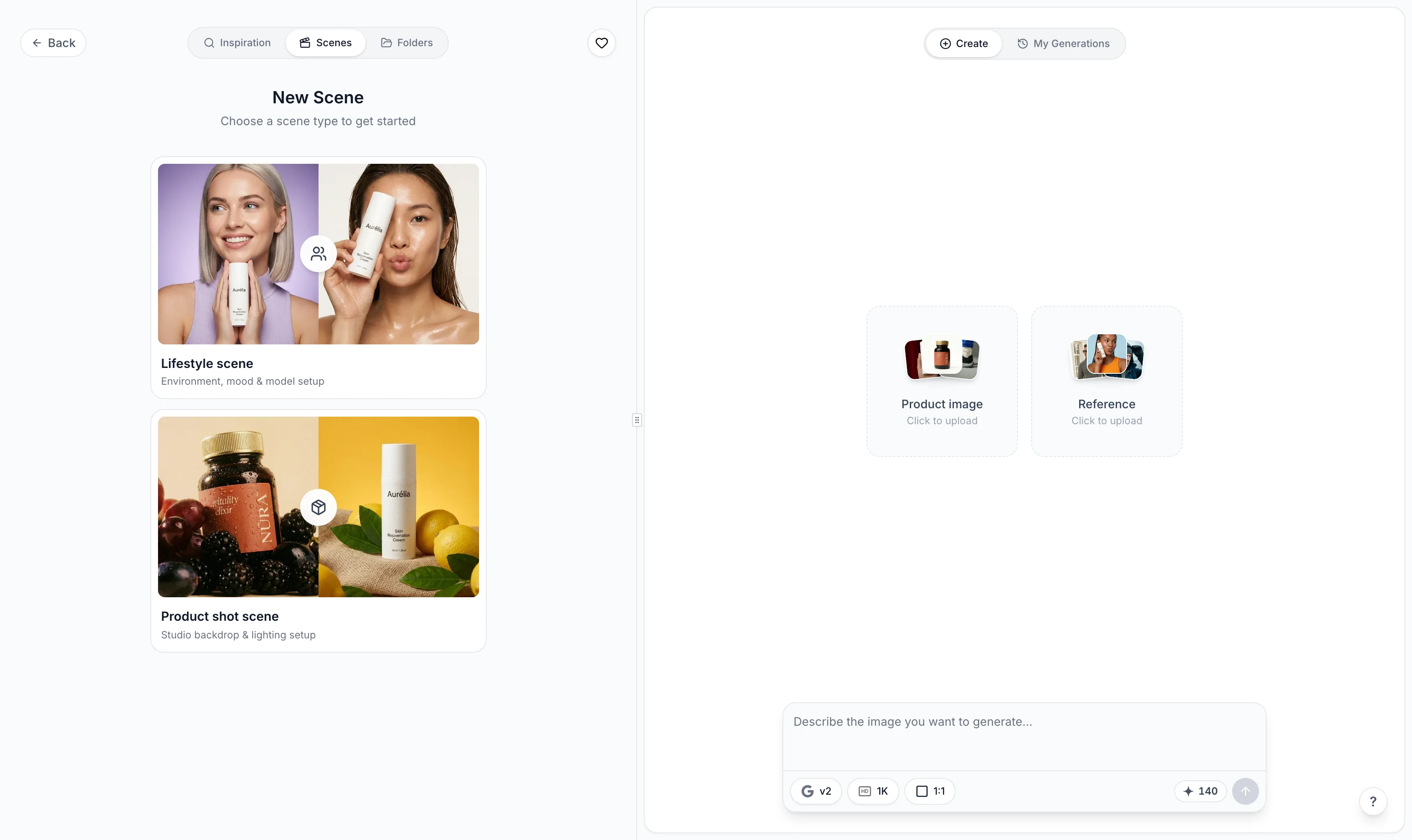Image resolution: width=1412 pixels, height=840 pixels.
Task: Open the My Generations tab
Action: tap(1063, 44)
